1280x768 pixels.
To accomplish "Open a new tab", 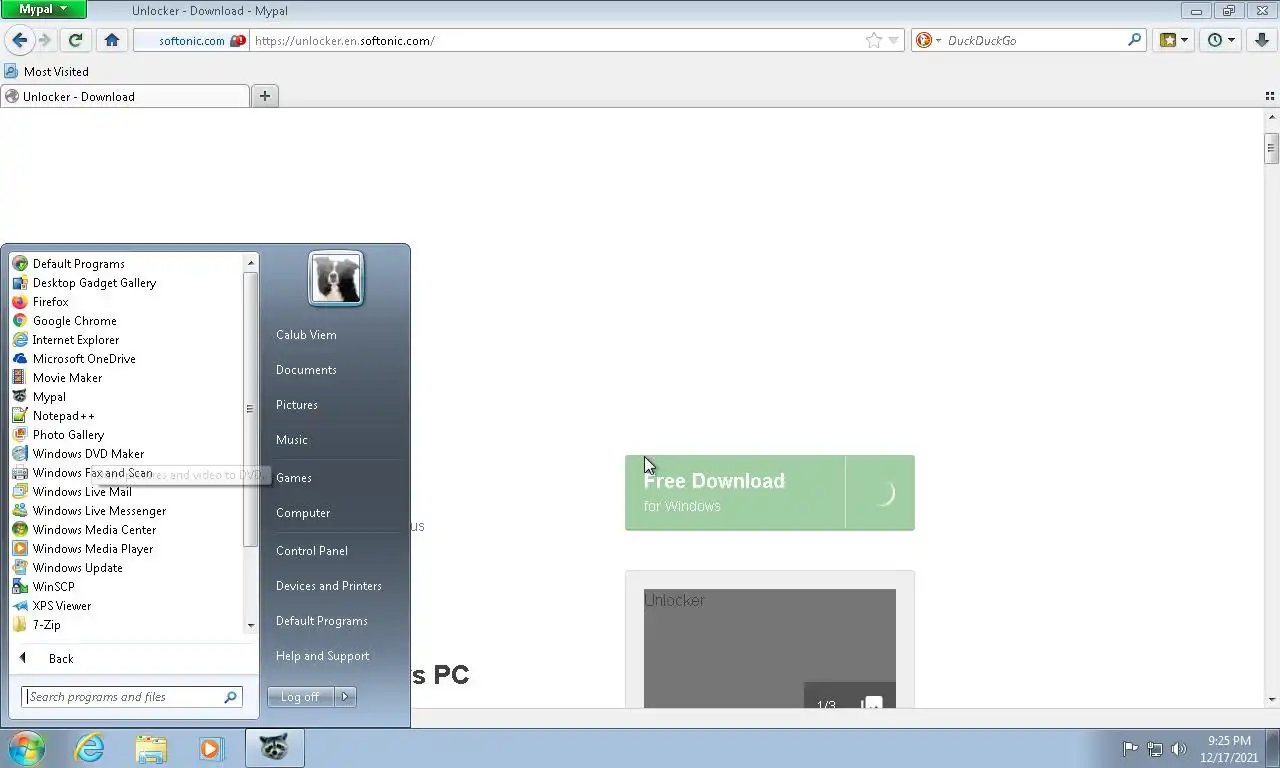I will pyautogui.click(x=265, y=96).
